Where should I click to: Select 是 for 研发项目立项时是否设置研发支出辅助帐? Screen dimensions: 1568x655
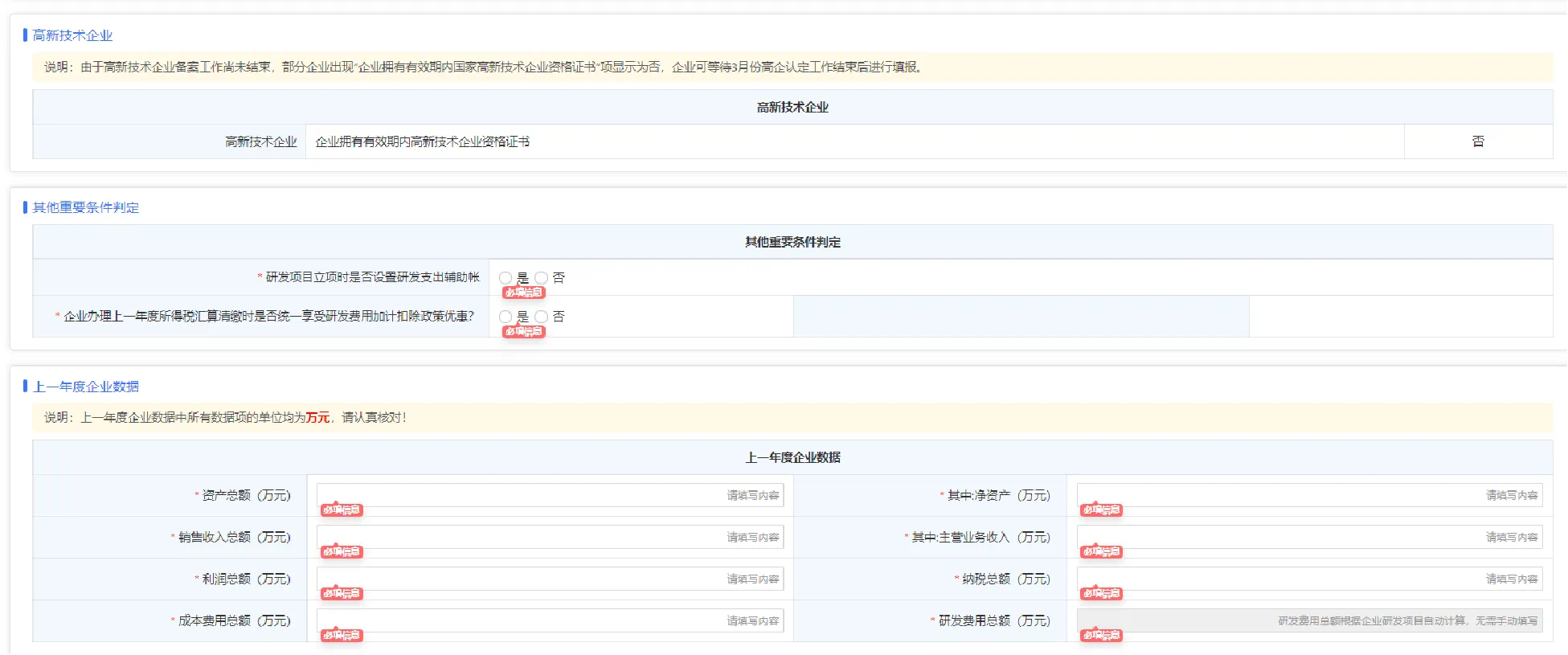(506, 277)
